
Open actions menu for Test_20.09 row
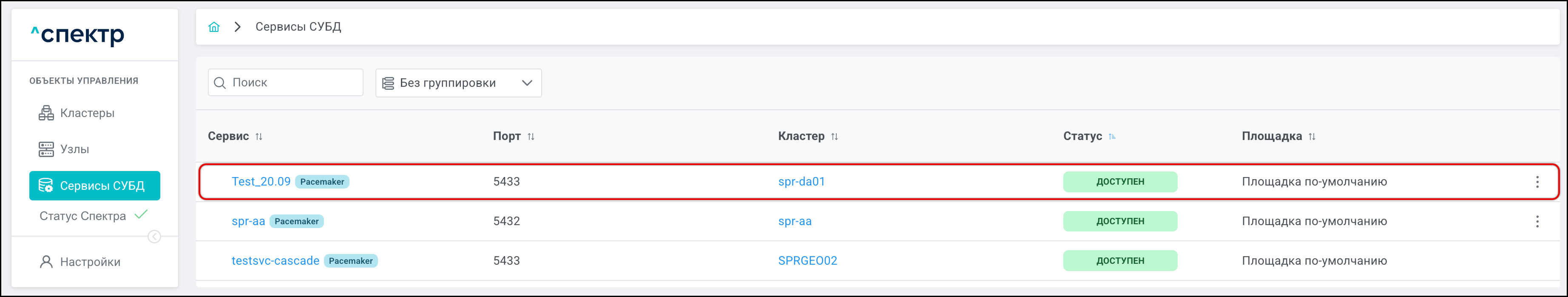(1537, 181)
